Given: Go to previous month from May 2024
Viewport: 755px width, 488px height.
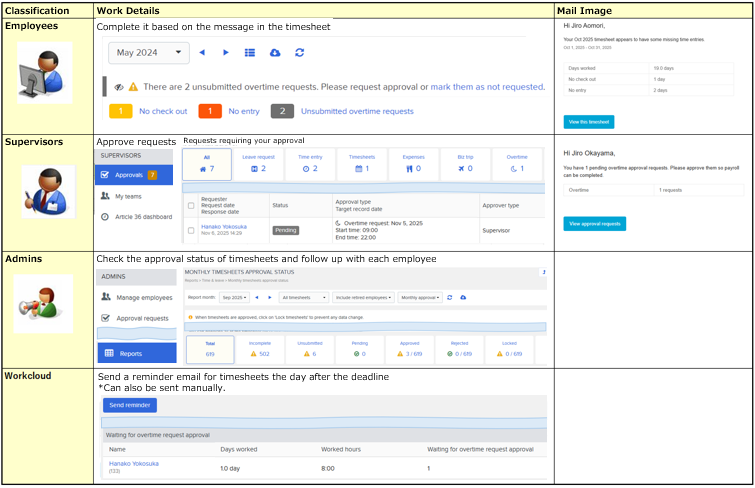Looking at the screenshot, I should [x=202, y=52].
